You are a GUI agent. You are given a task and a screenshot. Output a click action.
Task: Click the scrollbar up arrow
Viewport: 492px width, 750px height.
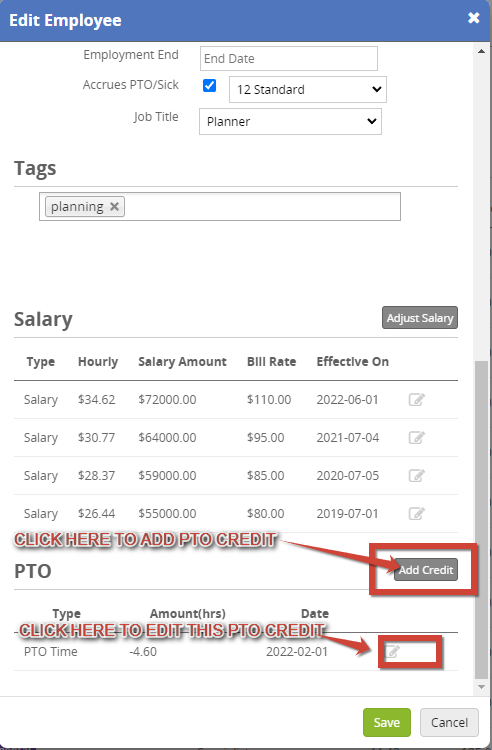point(481,51)
